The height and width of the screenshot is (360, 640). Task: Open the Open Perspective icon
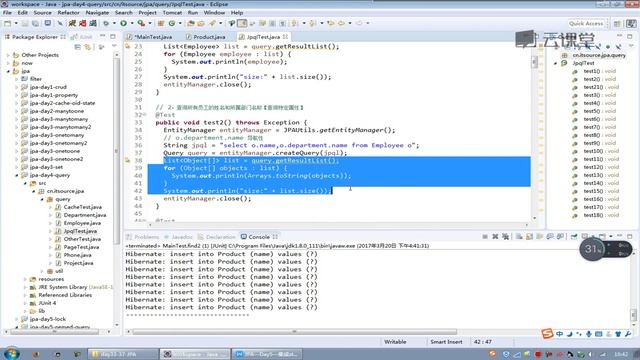617,24
